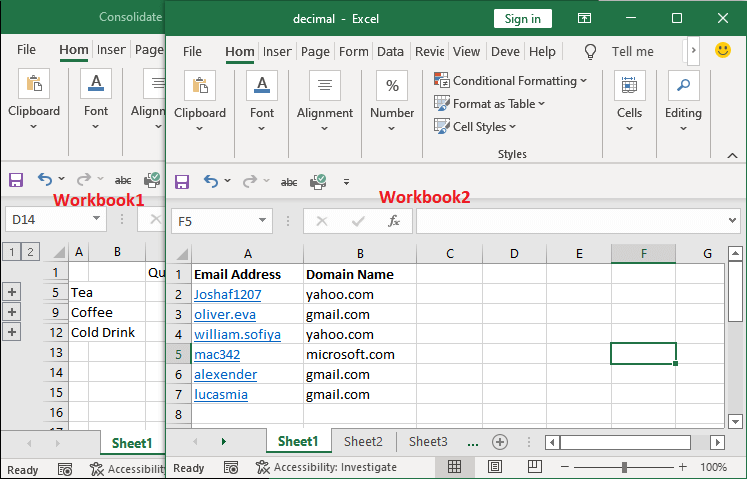Open View tab in decimal workbook
Viewport: 747px width, 479px height.
(x=466, y=51)
